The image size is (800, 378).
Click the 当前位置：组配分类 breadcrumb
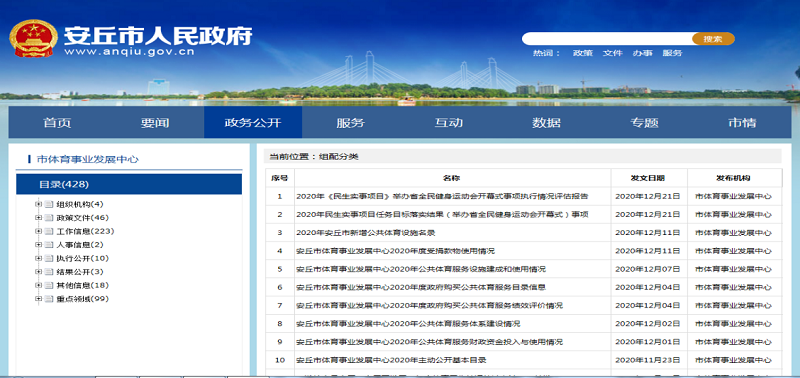click(x=314, y=157)
